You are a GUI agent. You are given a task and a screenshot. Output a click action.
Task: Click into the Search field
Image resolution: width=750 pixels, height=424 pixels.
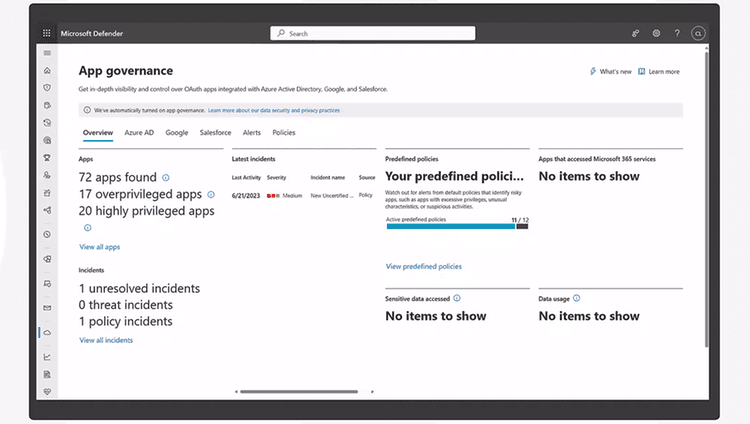[373, 33]
